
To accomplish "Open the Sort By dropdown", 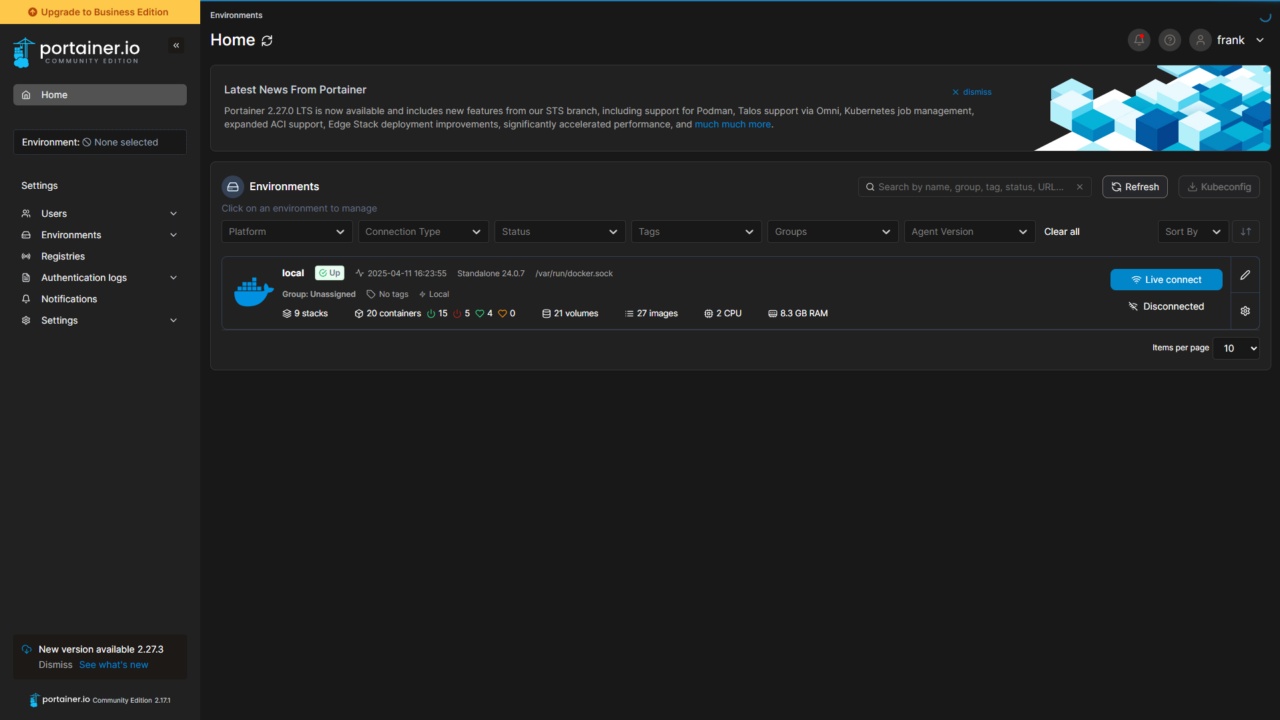I will (x=1193, y=232).
